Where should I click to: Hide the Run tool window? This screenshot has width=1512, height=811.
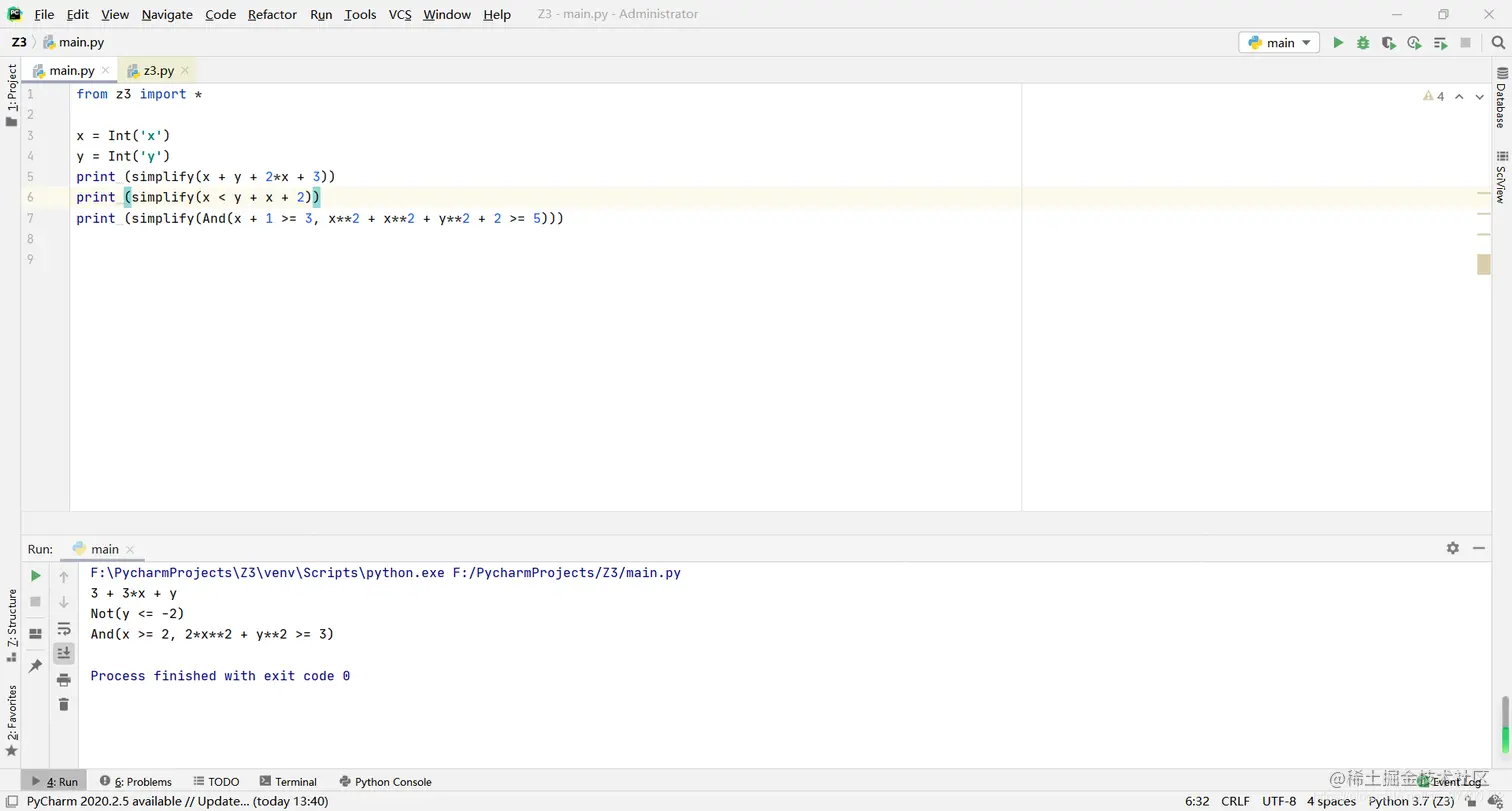click(1479, 548)
